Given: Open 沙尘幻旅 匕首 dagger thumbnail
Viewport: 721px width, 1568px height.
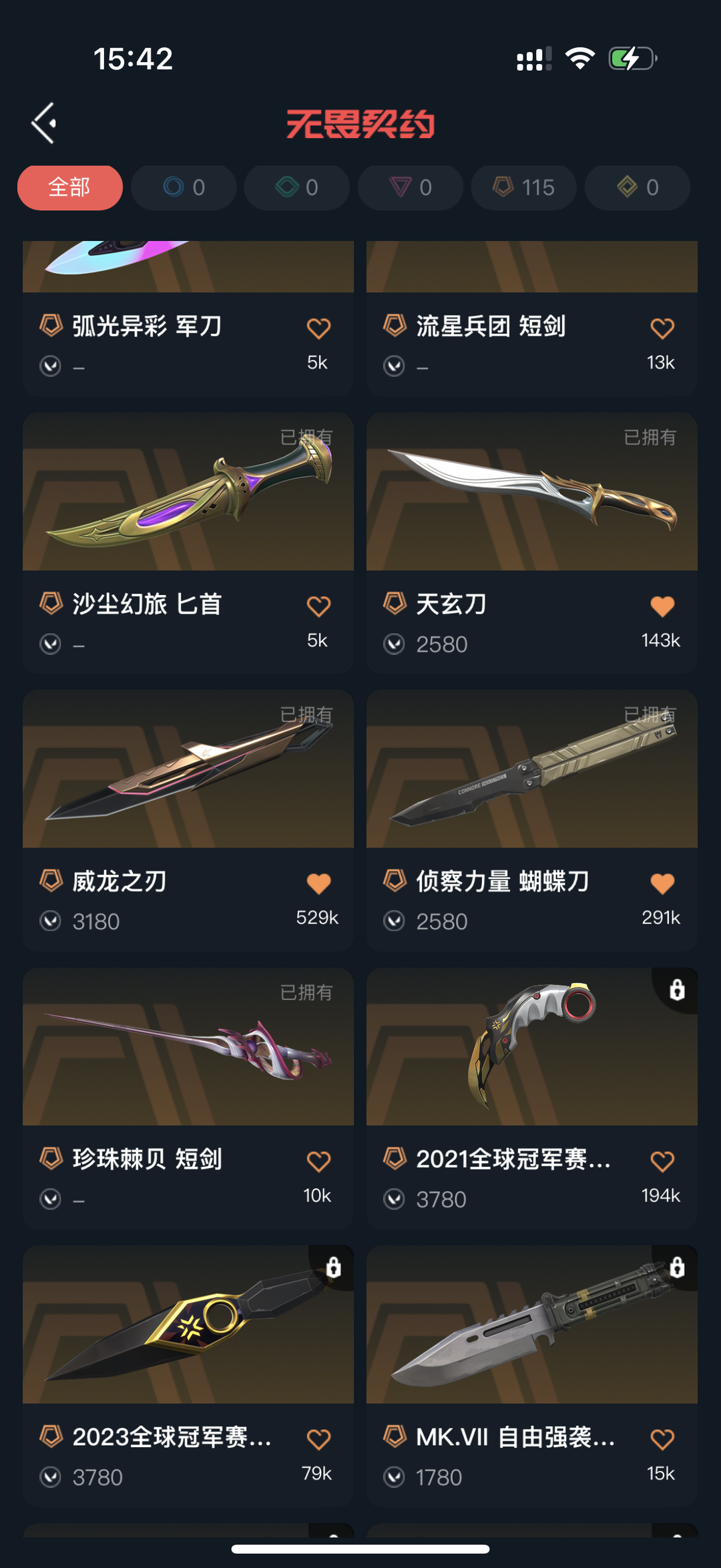Looking at the screenshot, I should pos(188,492).
